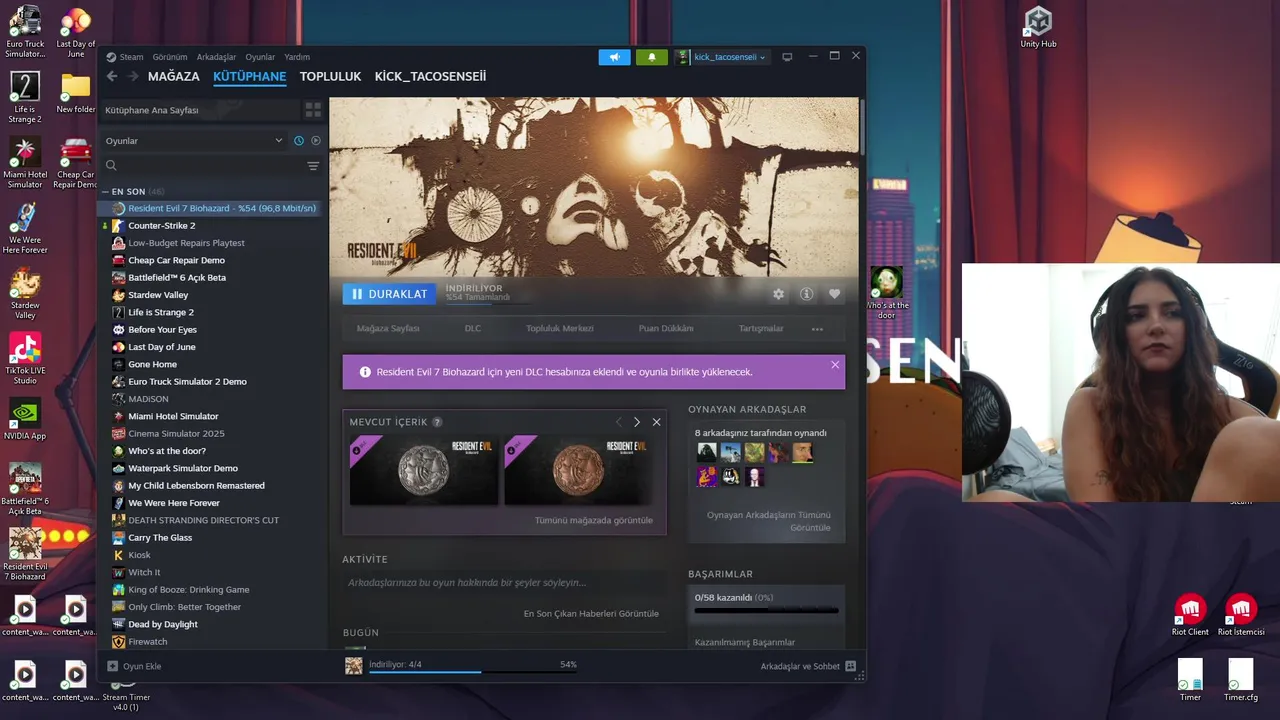Click the library search magnifier icon
Viewport: 1280px width, 720px height.
[x=111, y=166]
